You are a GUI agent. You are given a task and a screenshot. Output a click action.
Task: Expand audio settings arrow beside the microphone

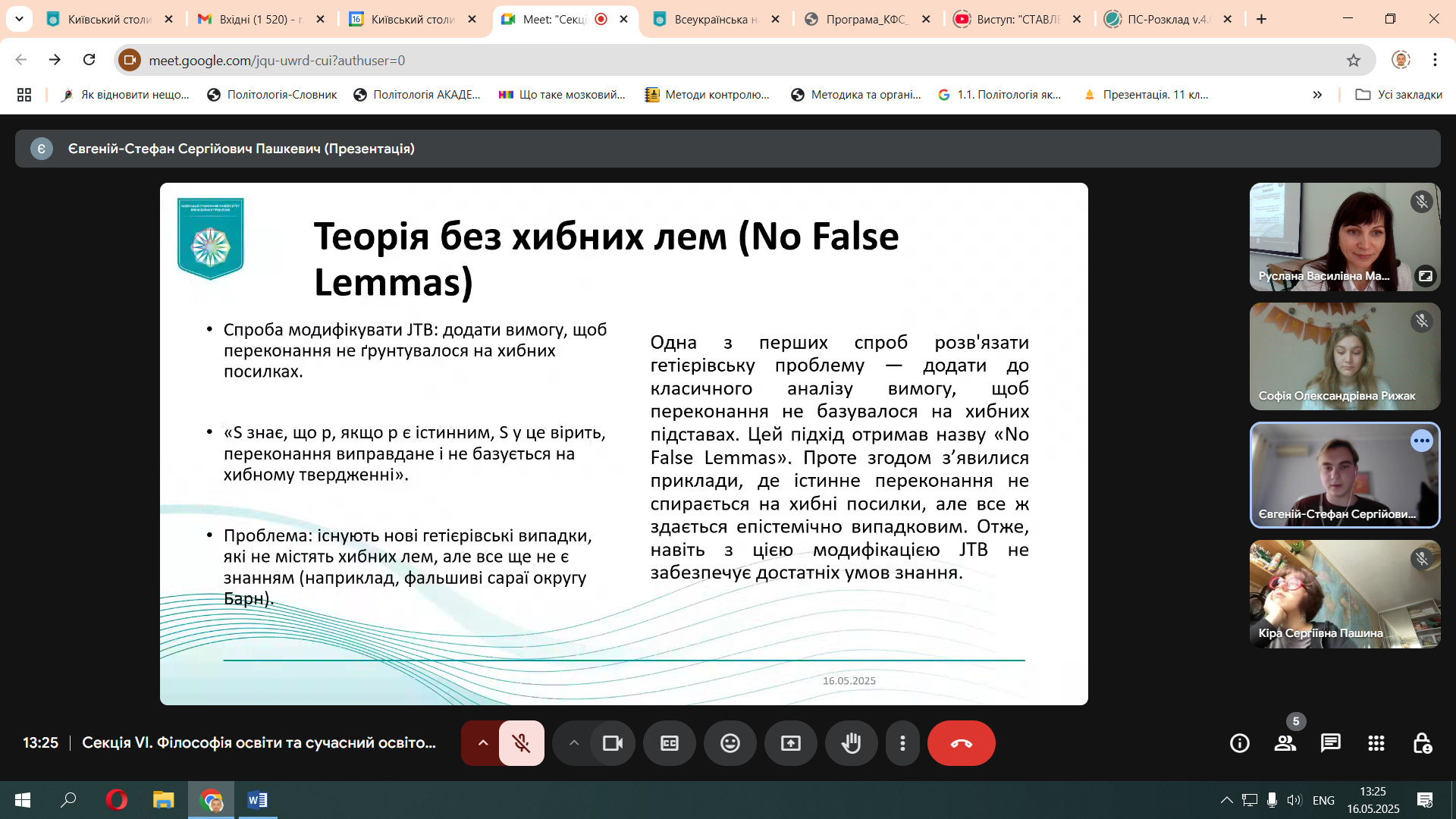click(x=482, y=743)
